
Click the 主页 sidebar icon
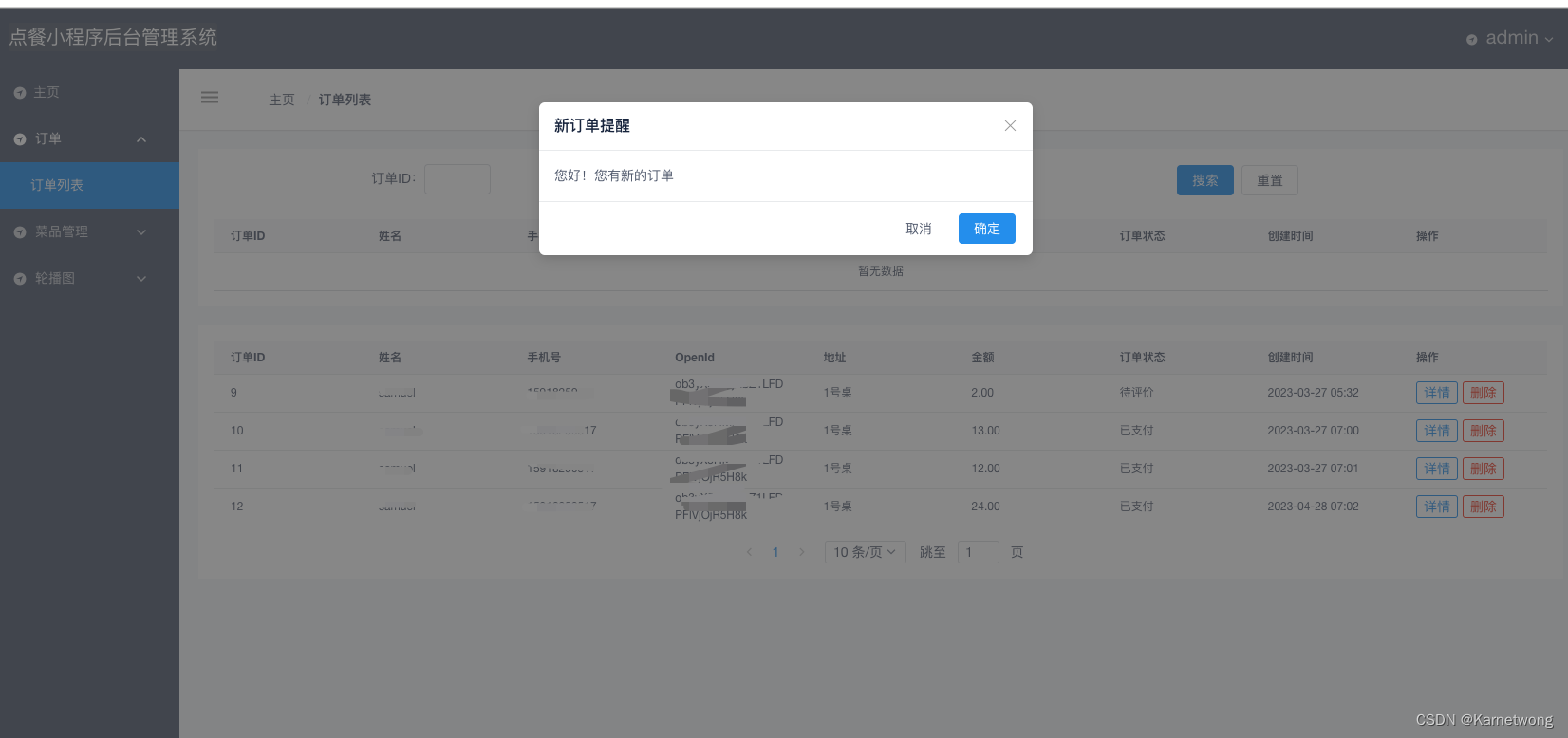pos(20,93)
